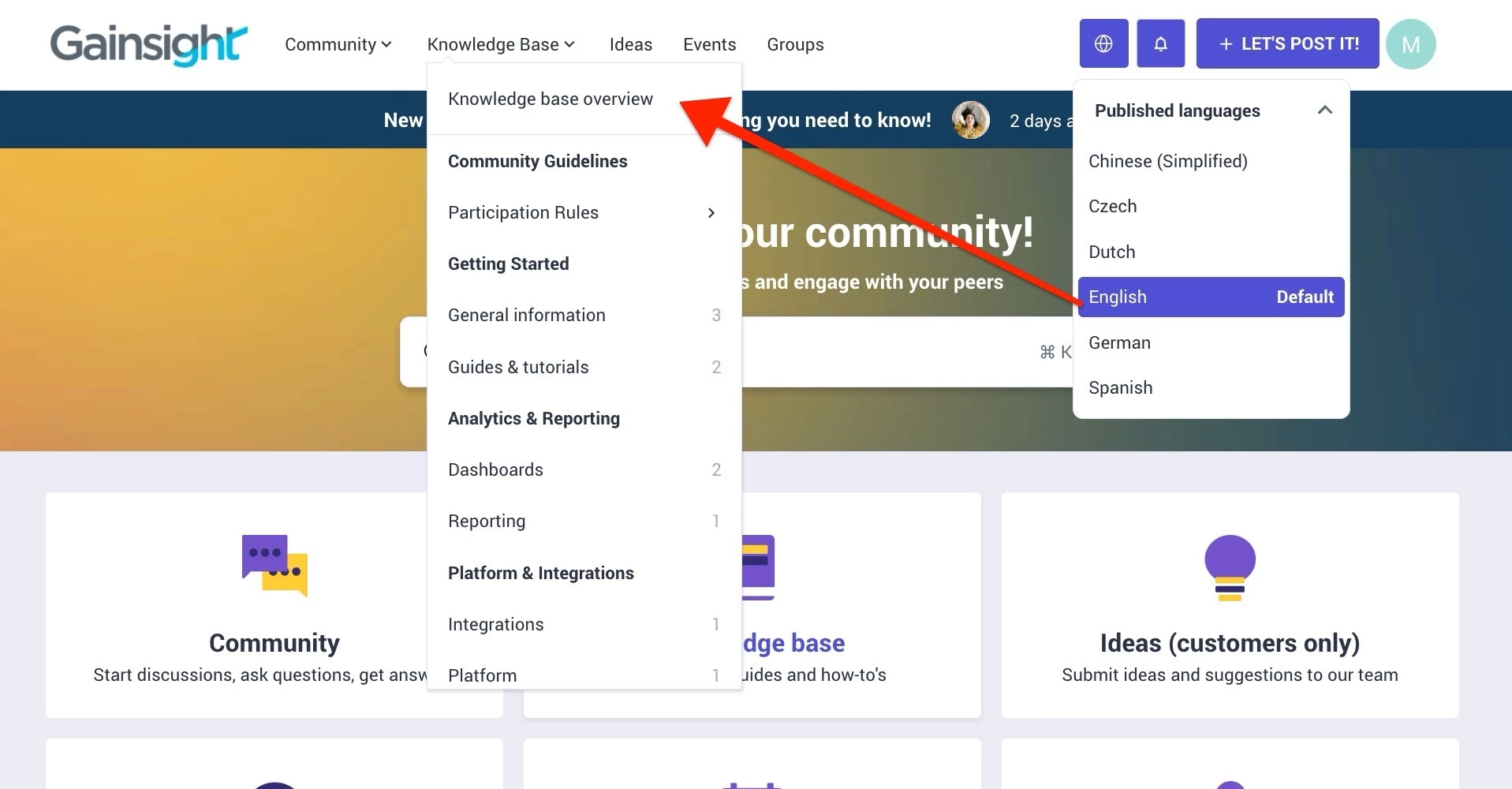The height and width of the screenshot is (789, 1512).
Task: Open Guides & tutorials category
Action: 584,367
